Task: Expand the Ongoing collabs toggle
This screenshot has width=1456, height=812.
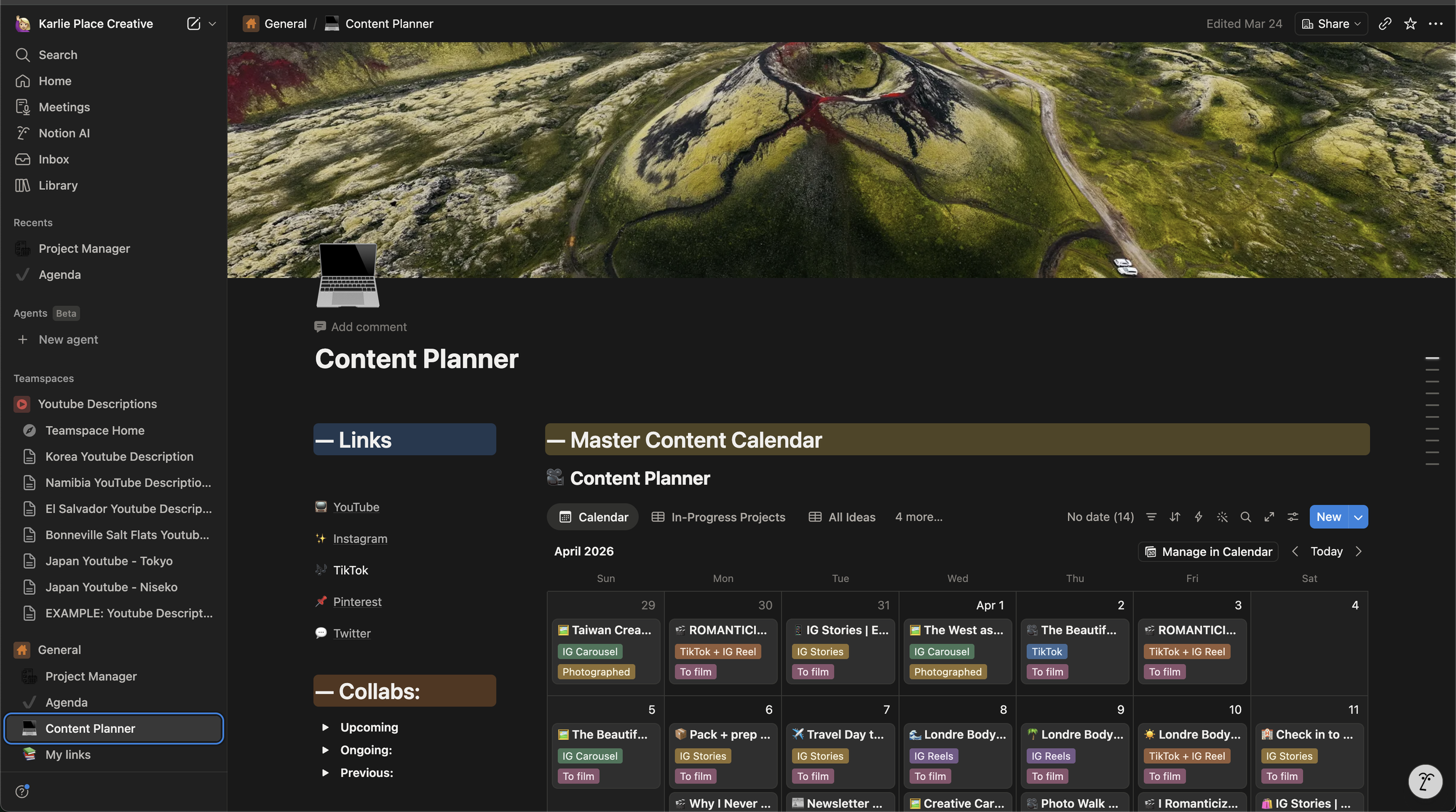Action: (x=326, y=750)
